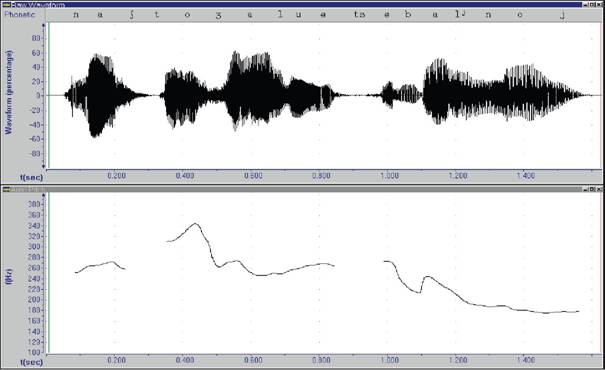Viewport: 605px width, 370px height.
Task: Place cursor at the waveform's loudest first peak
Action: click(x=95, y=57)
